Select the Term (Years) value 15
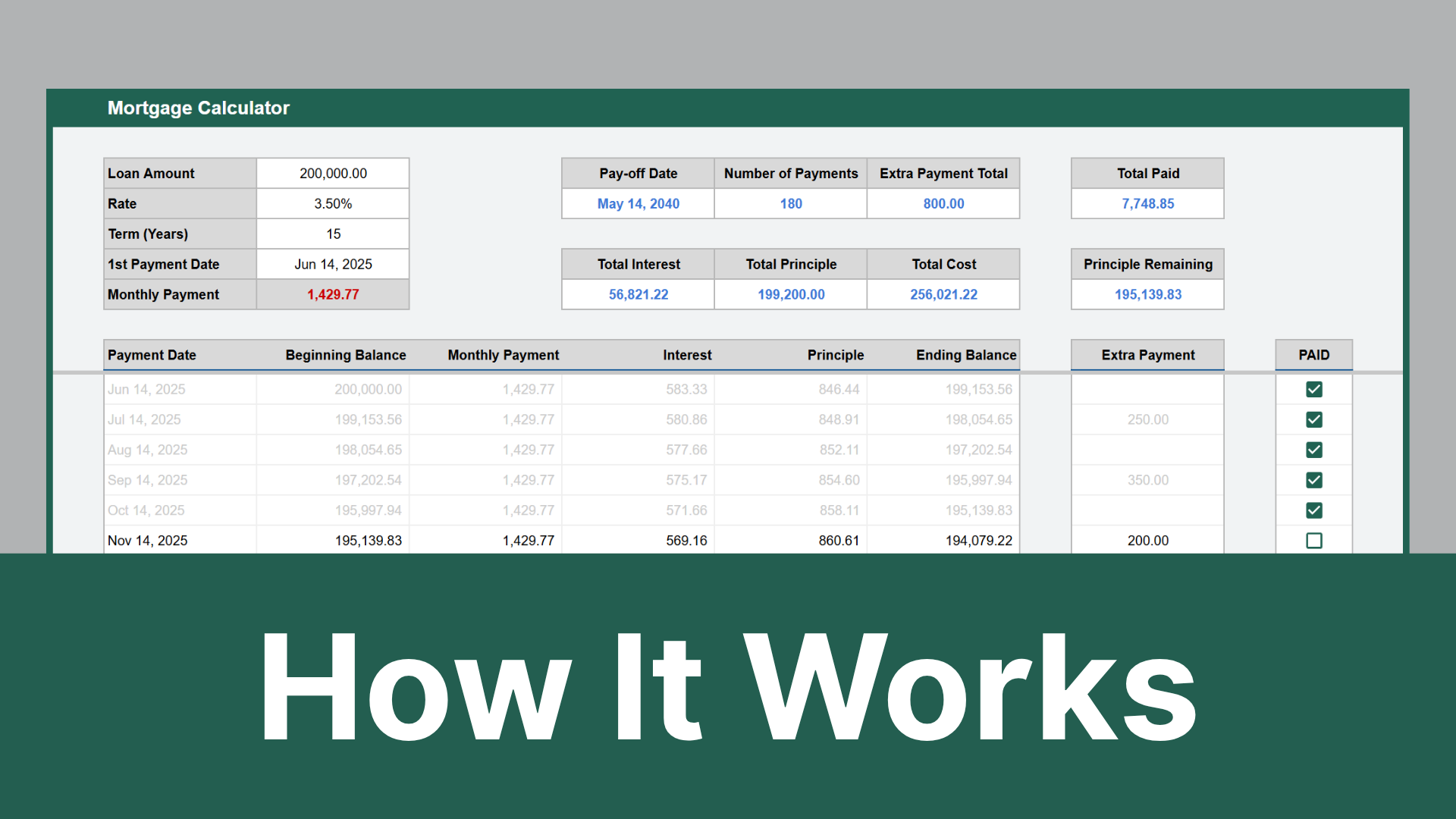This screenshot has width=1456, height=819. (x=333, y=234)
